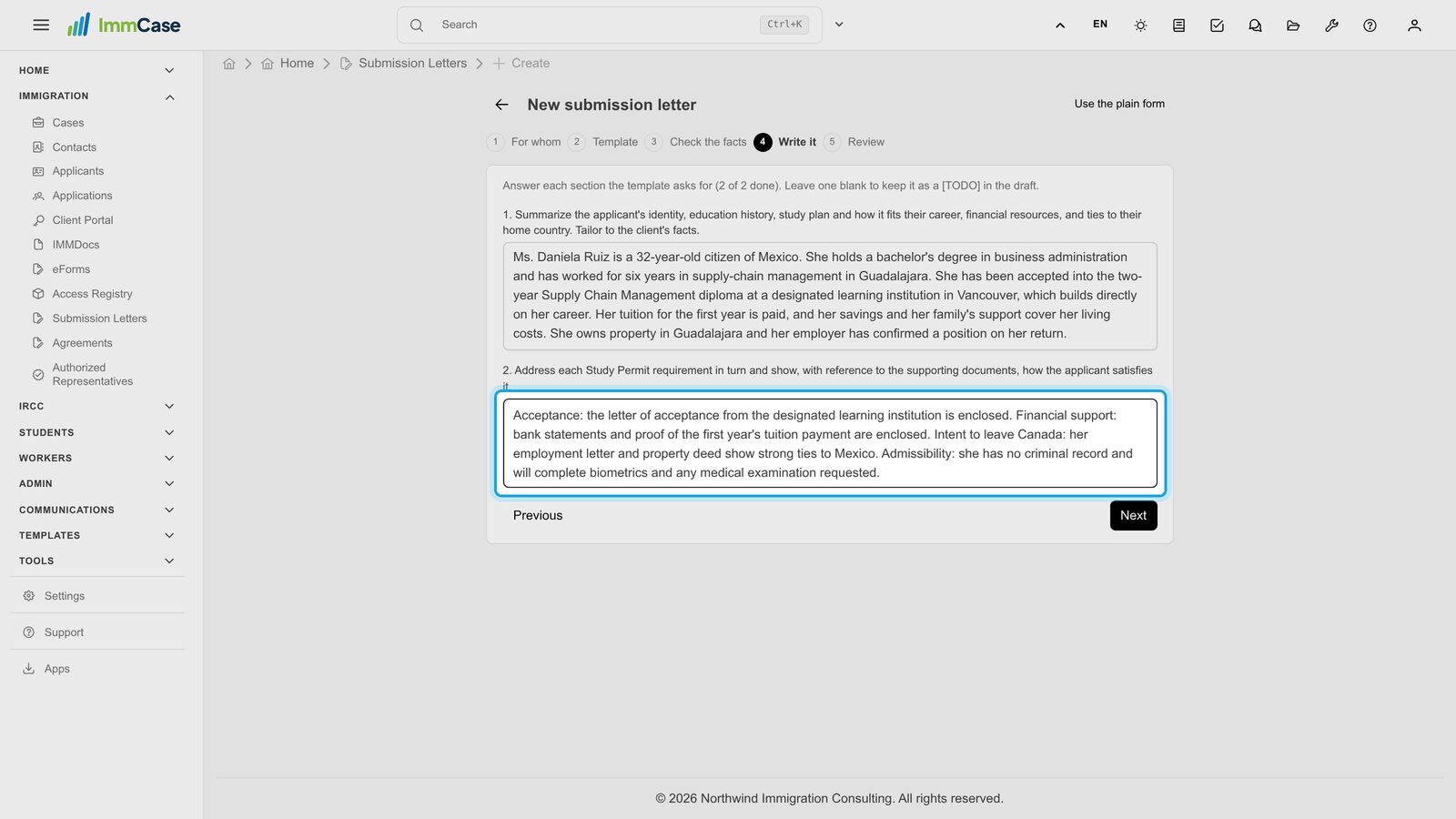Expand the COMMUNICATIONS sidebar section

coord(97,511)
